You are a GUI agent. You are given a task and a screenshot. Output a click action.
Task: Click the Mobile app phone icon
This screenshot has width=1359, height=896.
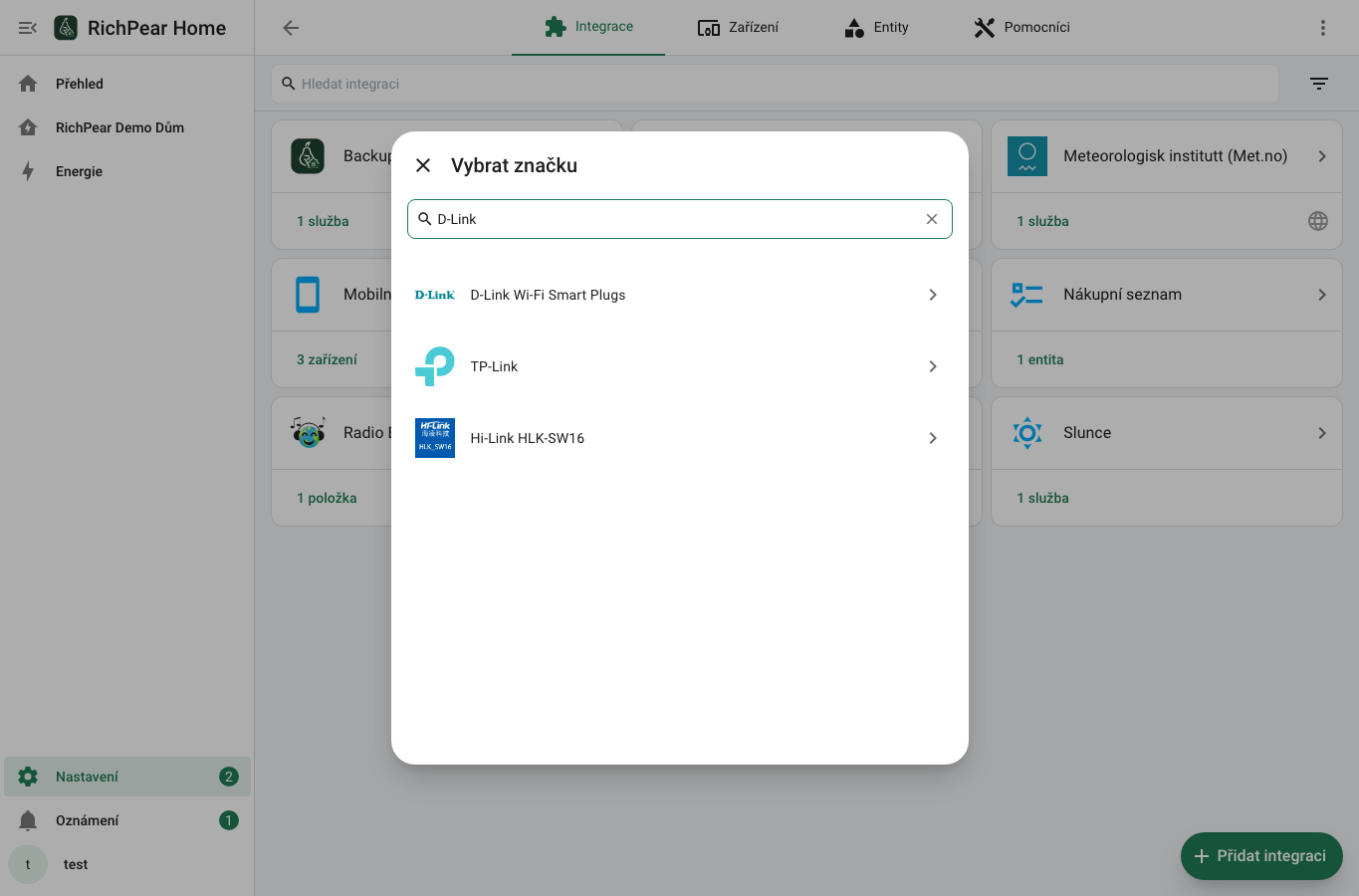pyautogui.click(x=308, y=295)
